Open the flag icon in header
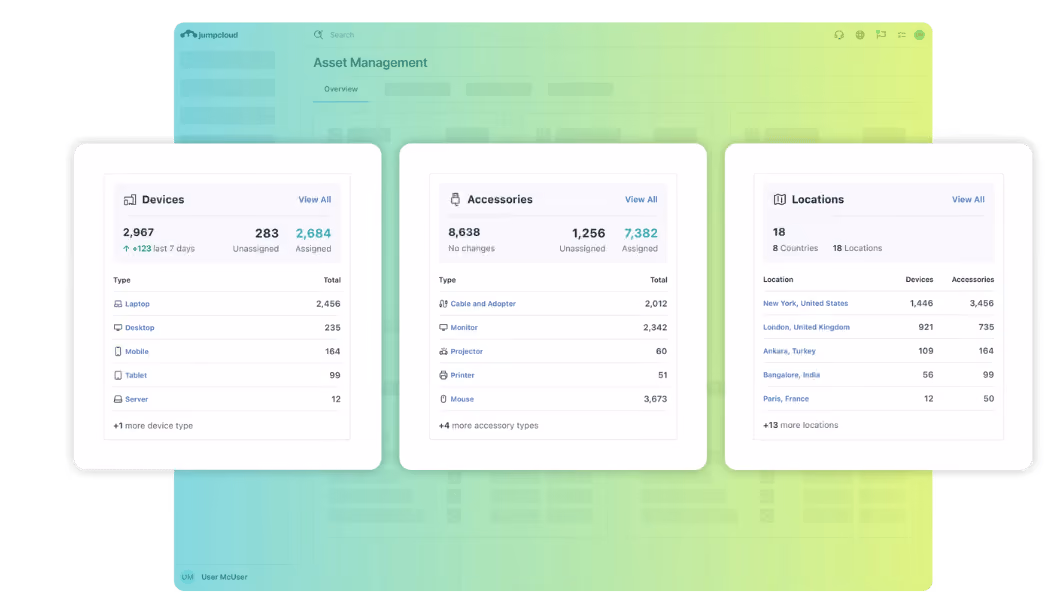Viewport: 1050px width, 613px height. click(x=881, y=35)
